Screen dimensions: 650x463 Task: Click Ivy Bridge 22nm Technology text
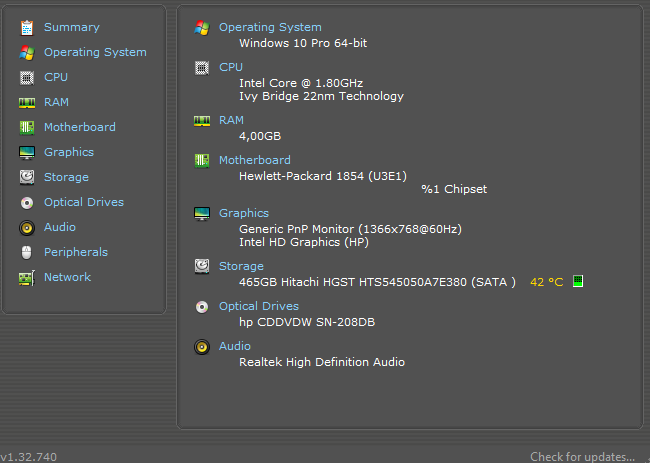(x=321, y=96)
